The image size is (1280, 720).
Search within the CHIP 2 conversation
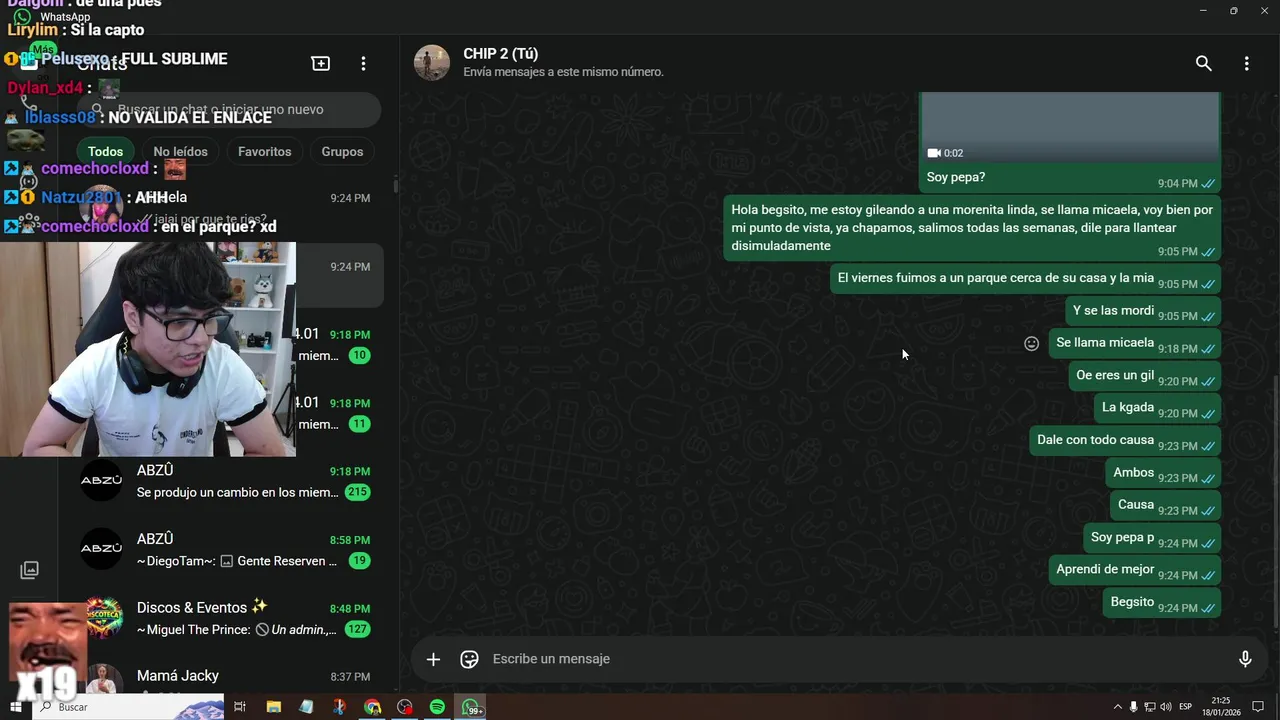[1204, 63]
